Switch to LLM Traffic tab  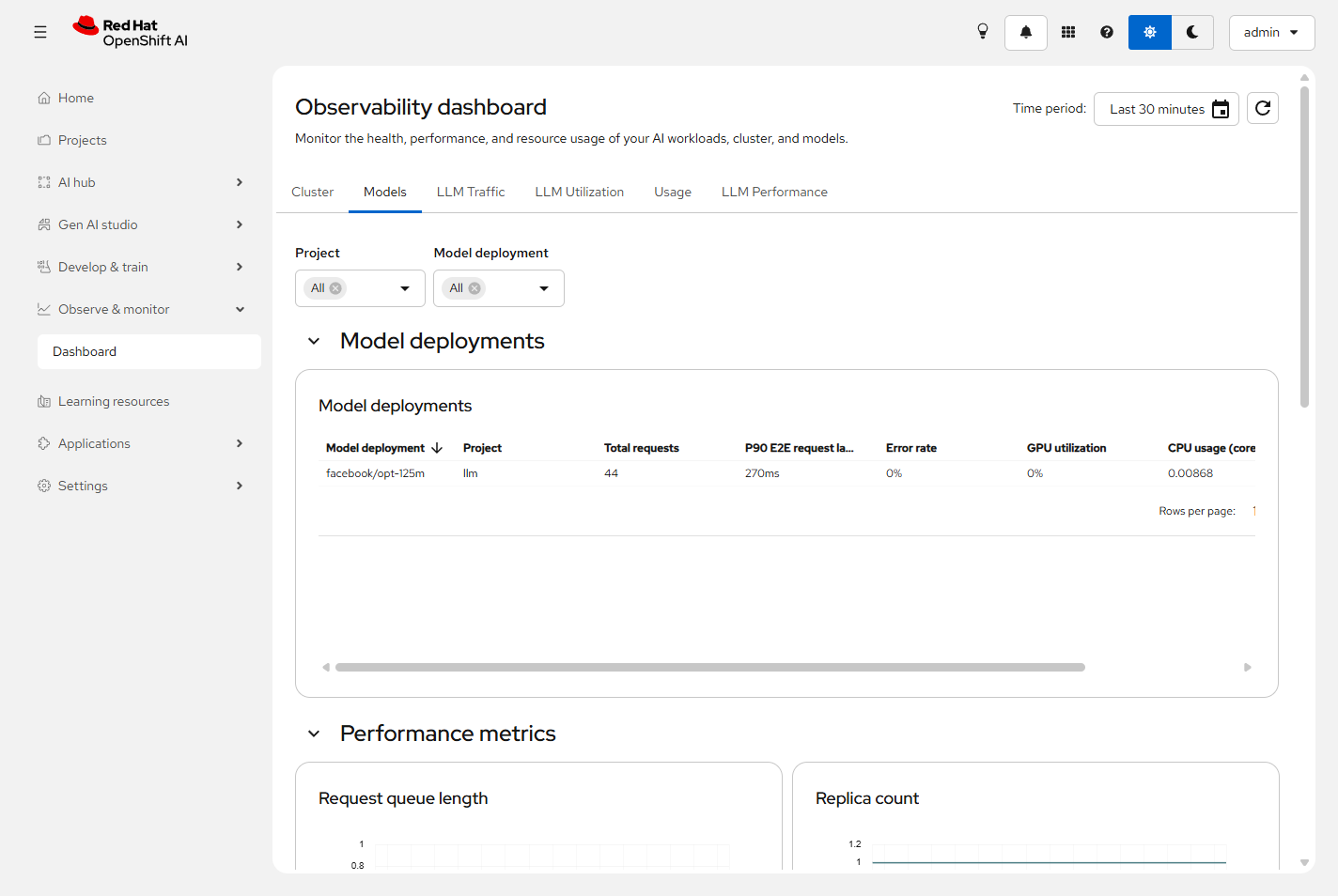[471, 192]
